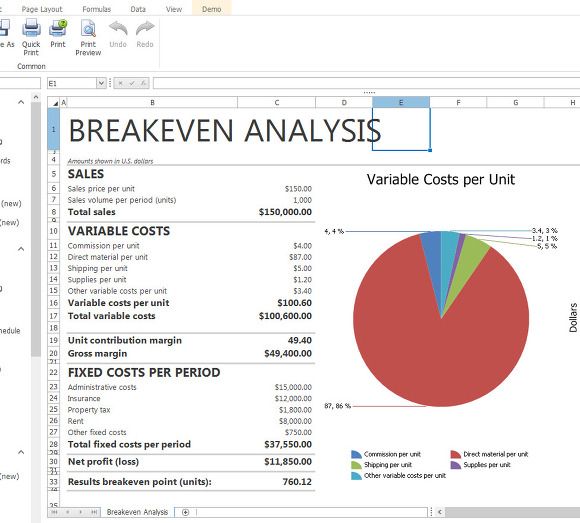Click the Direct material per unit legend swatch
Screen dimensions: 580x523
(x=456, y=454)
